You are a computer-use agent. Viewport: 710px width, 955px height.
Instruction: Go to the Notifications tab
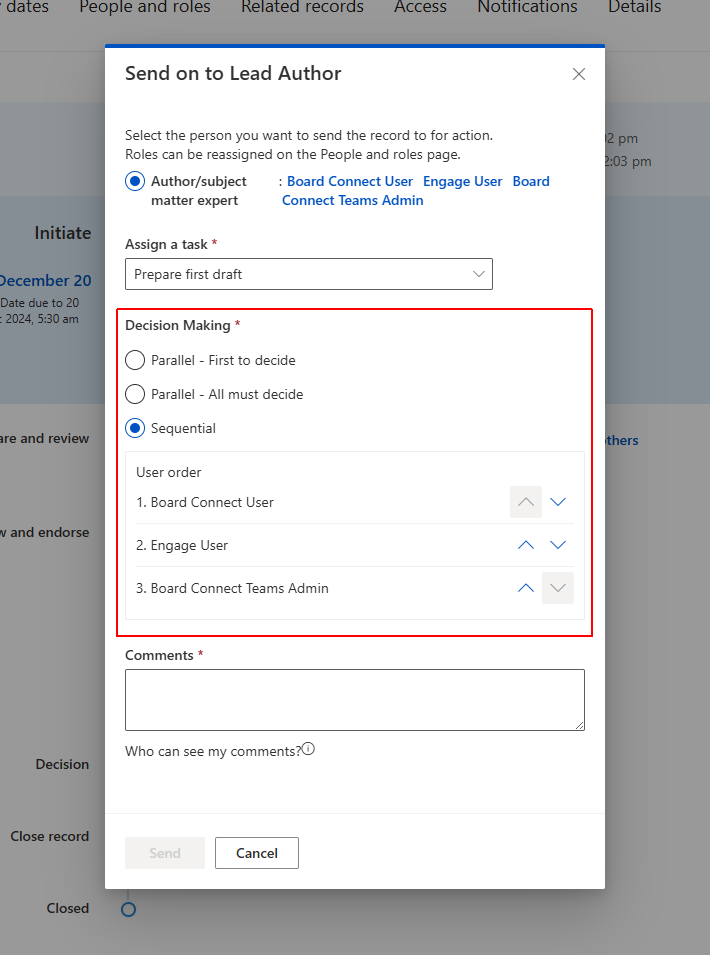tap(527, 7)
